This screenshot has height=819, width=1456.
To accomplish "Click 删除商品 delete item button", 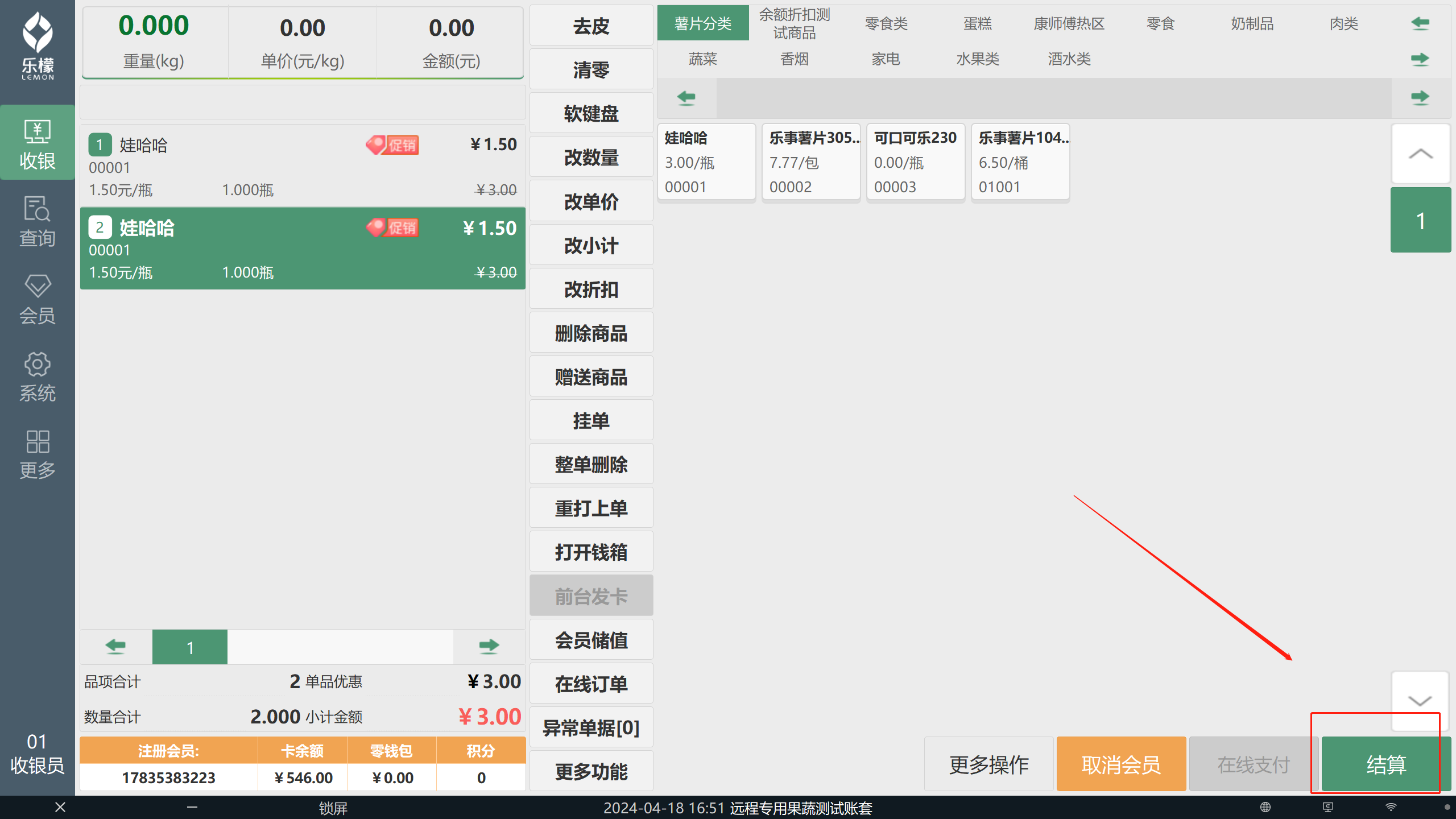I will (591, 333).
